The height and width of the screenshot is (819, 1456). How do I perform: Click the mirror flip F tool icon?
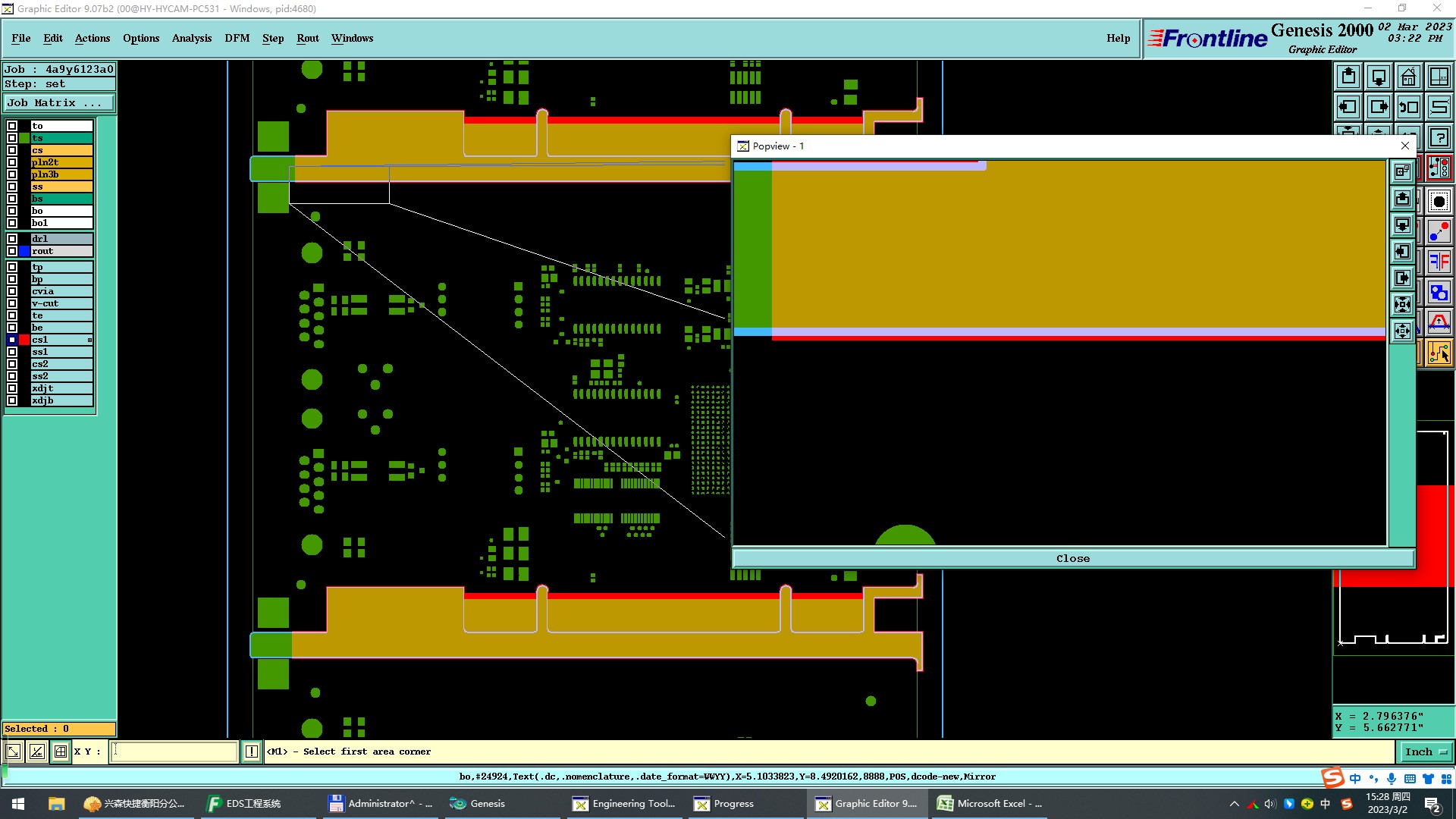pyautogui.click(x=1439, y=262)
